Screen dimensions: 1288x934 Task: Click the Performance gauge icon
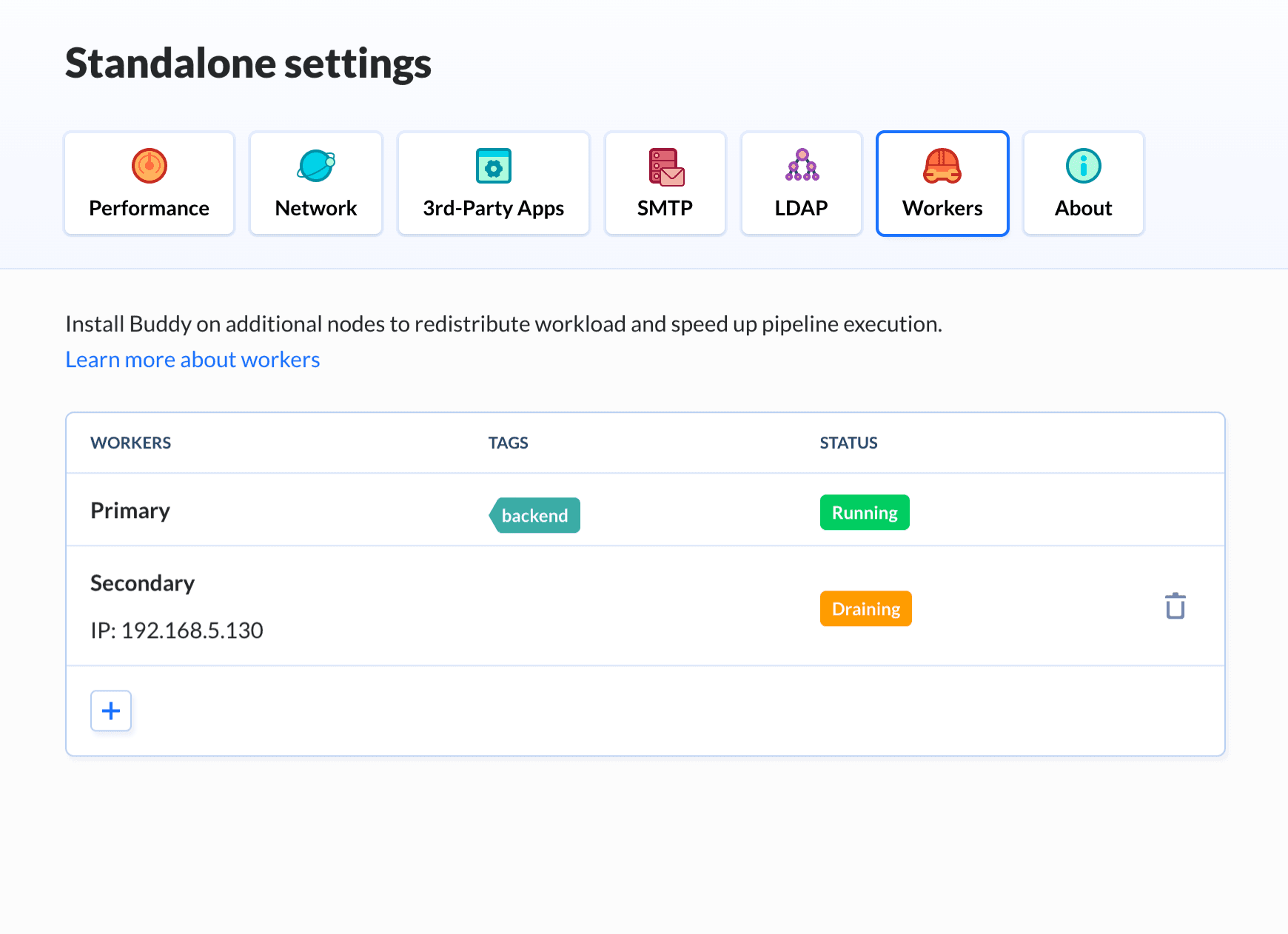149,166
